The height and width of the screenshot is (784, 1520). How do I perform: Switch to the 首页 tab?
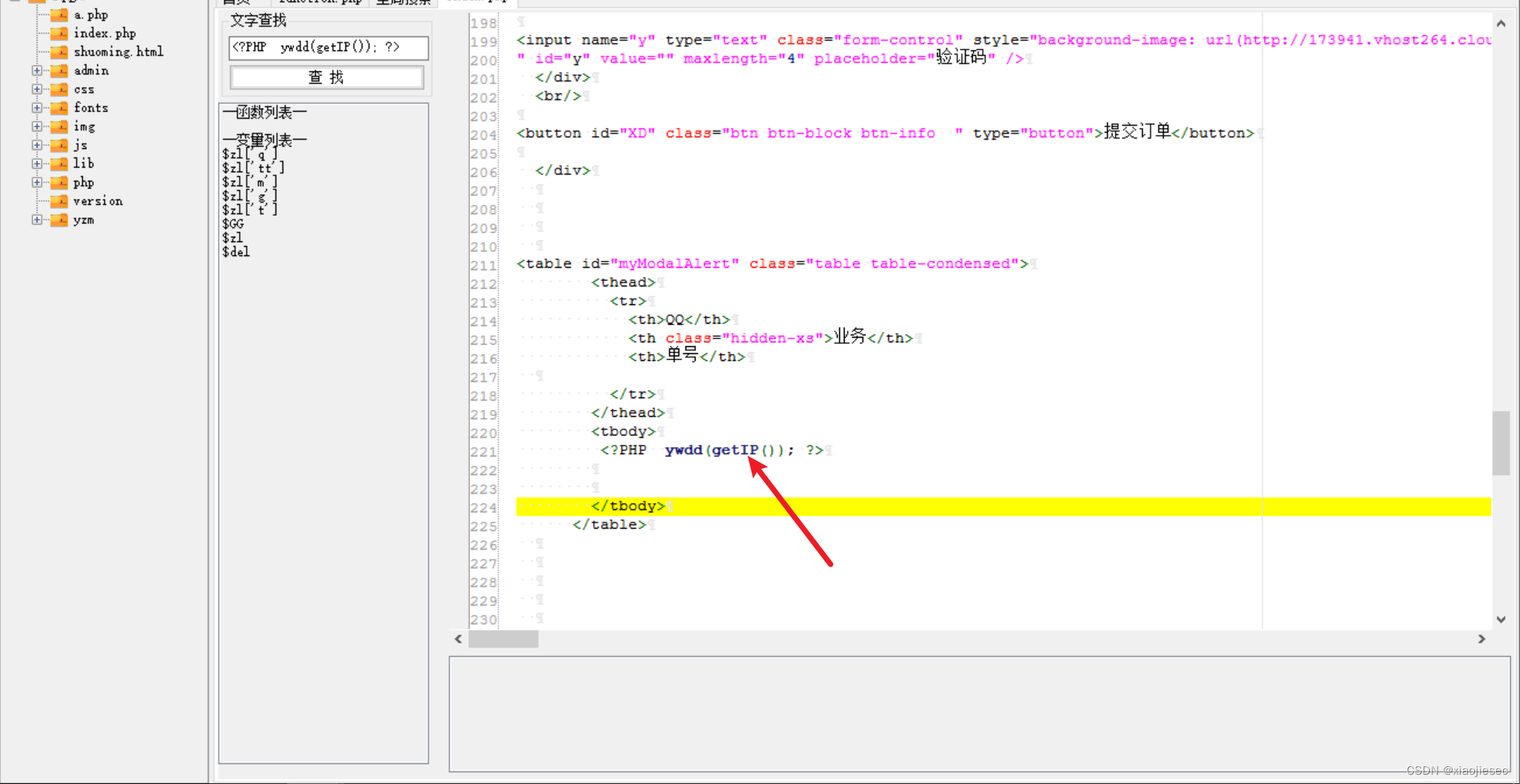[237, 2]
